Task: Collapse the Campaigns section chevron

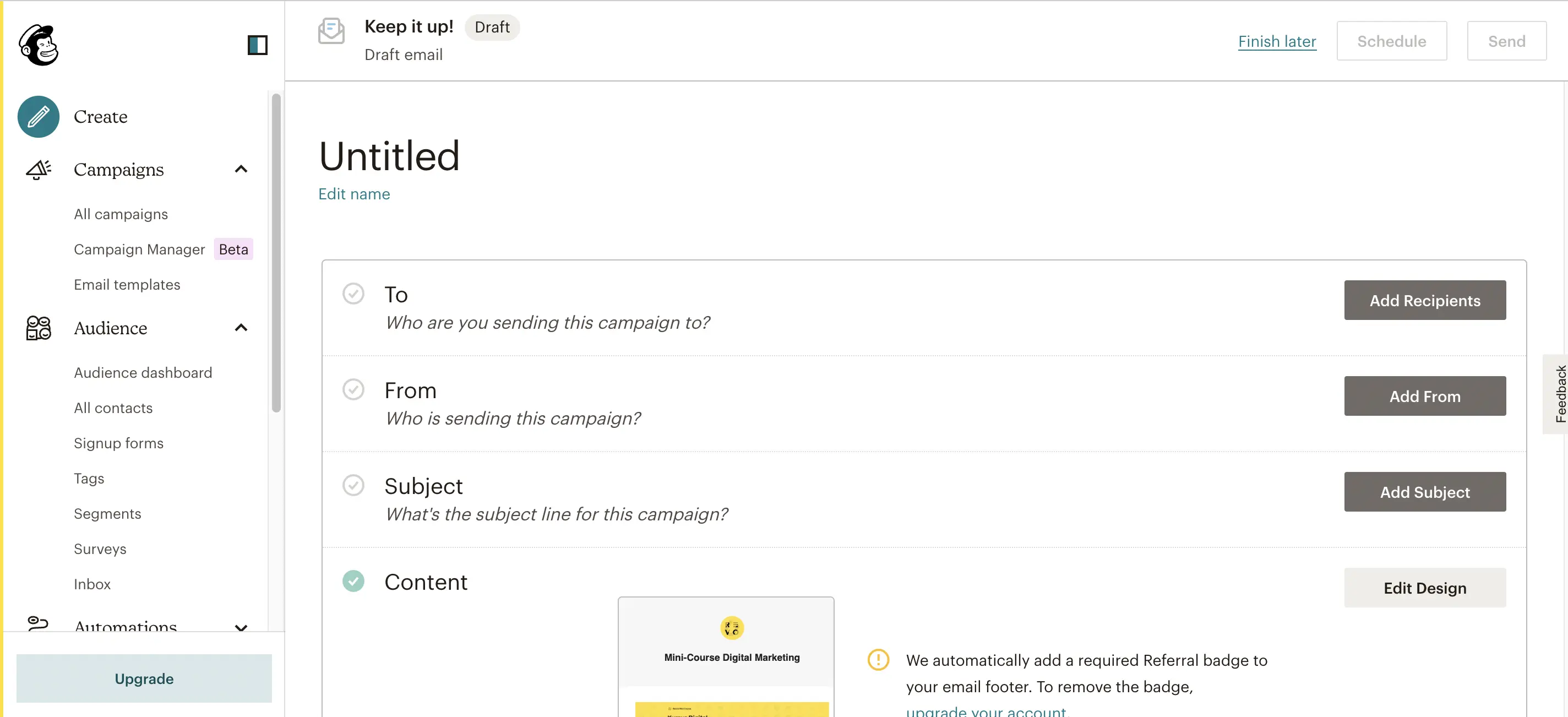Action: (x=241, y=169)
